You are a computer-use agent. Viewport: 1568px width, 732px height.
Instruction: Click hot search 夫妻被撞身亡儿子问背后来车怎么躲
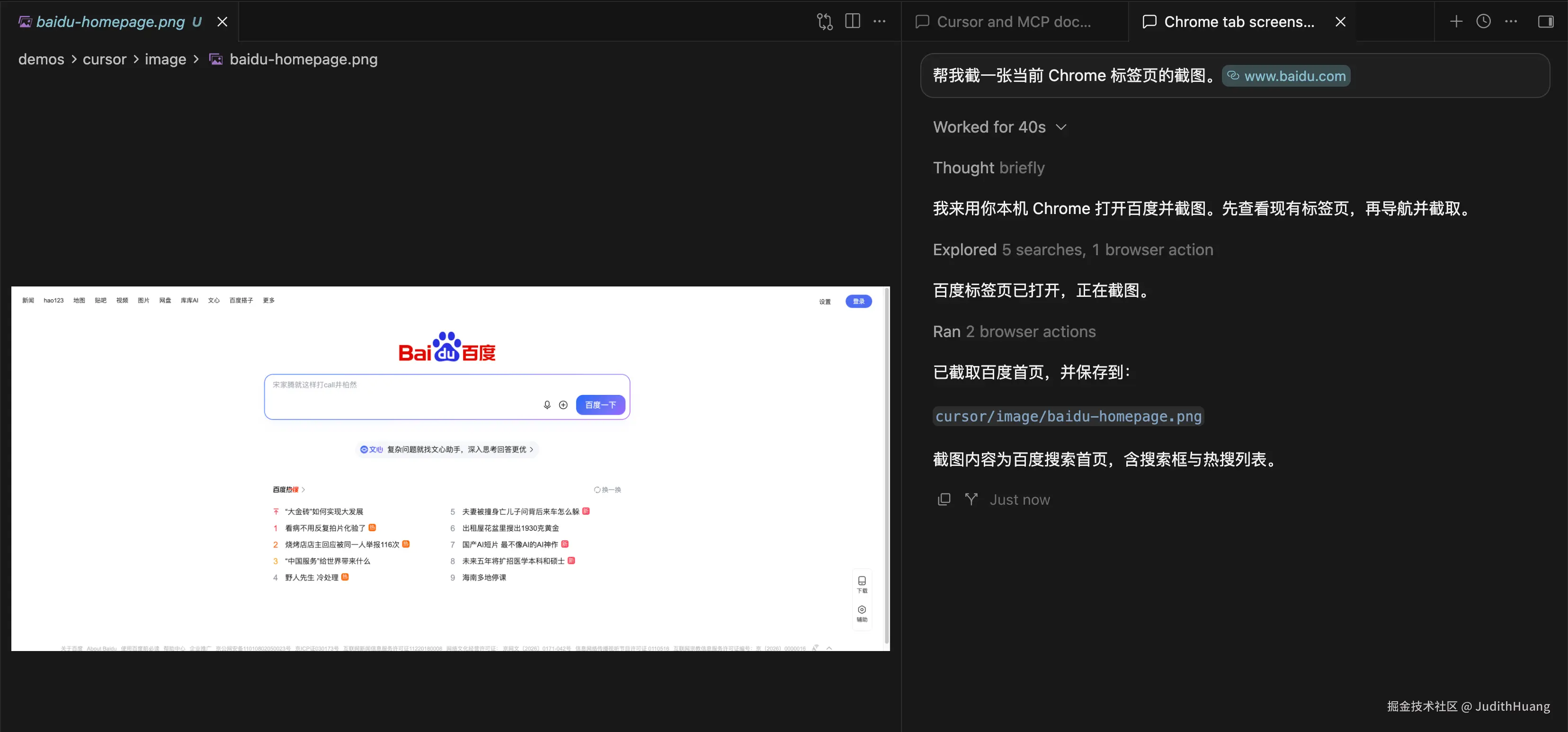click(x=520, y=511)
